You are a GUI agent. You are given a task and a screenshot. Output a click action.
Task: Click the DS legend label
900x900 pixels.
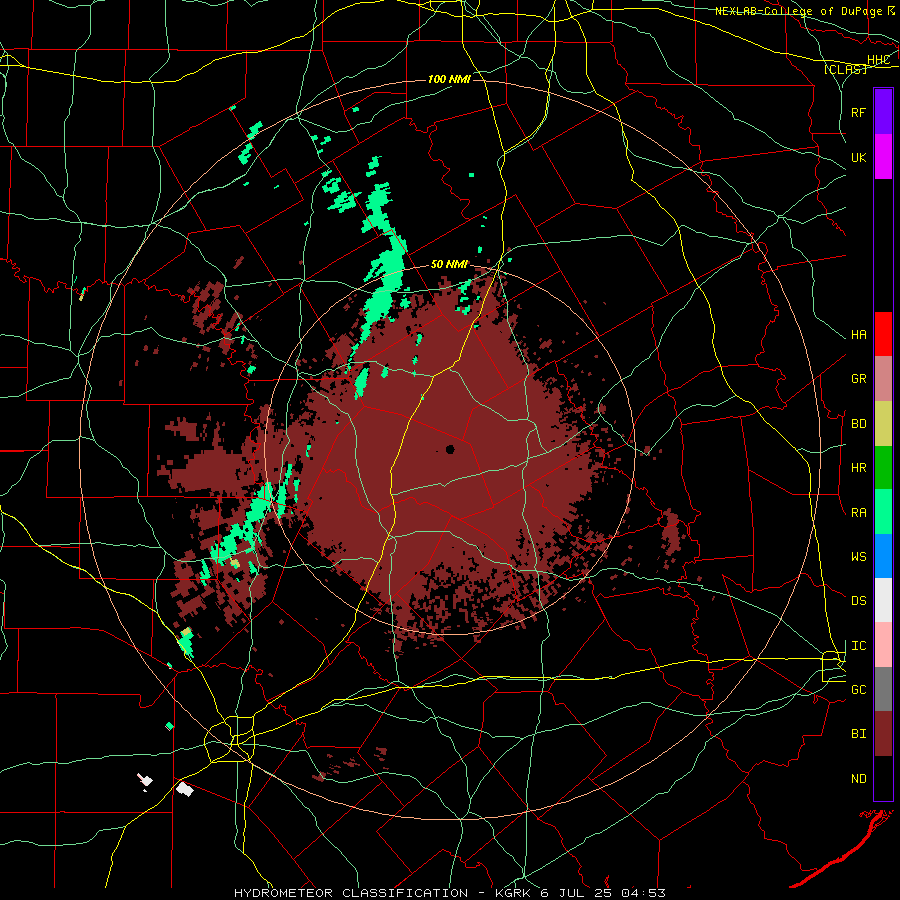(859, 601)
